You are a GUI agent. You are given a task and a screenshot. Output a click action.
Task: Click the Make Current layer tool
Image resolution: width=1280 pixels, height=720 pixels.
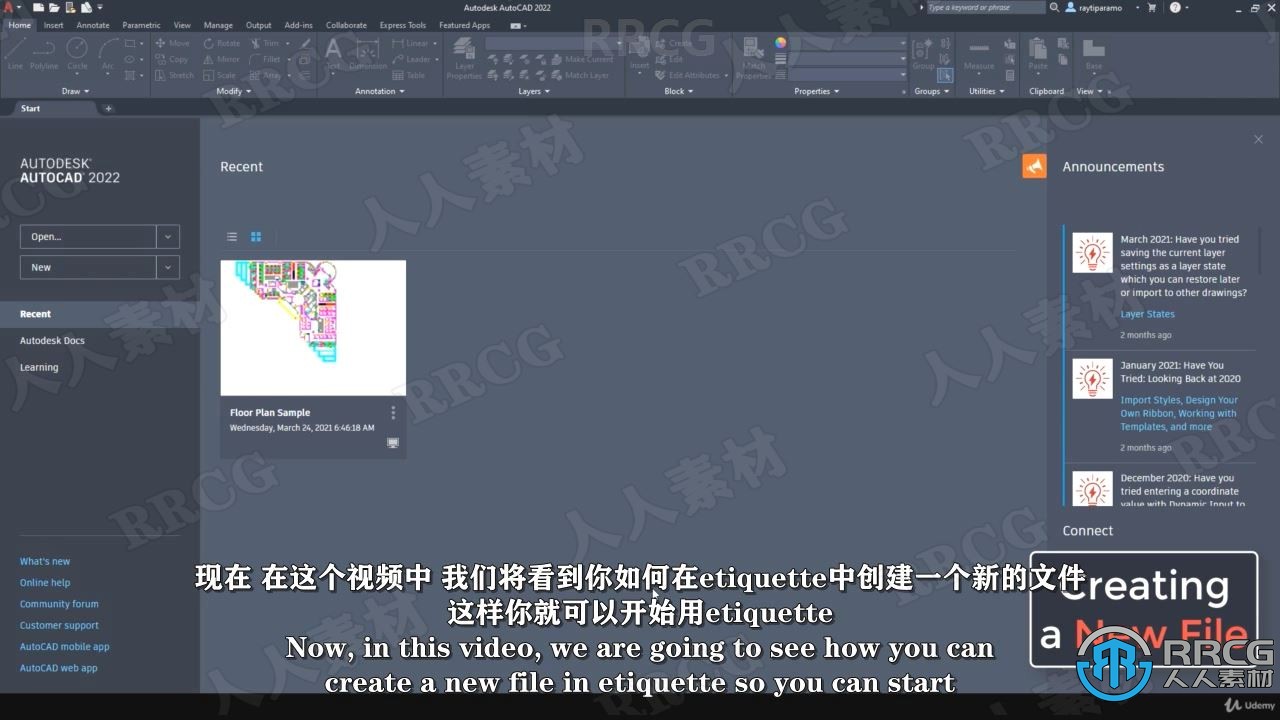pyautogui.click(x=582, y=59)
